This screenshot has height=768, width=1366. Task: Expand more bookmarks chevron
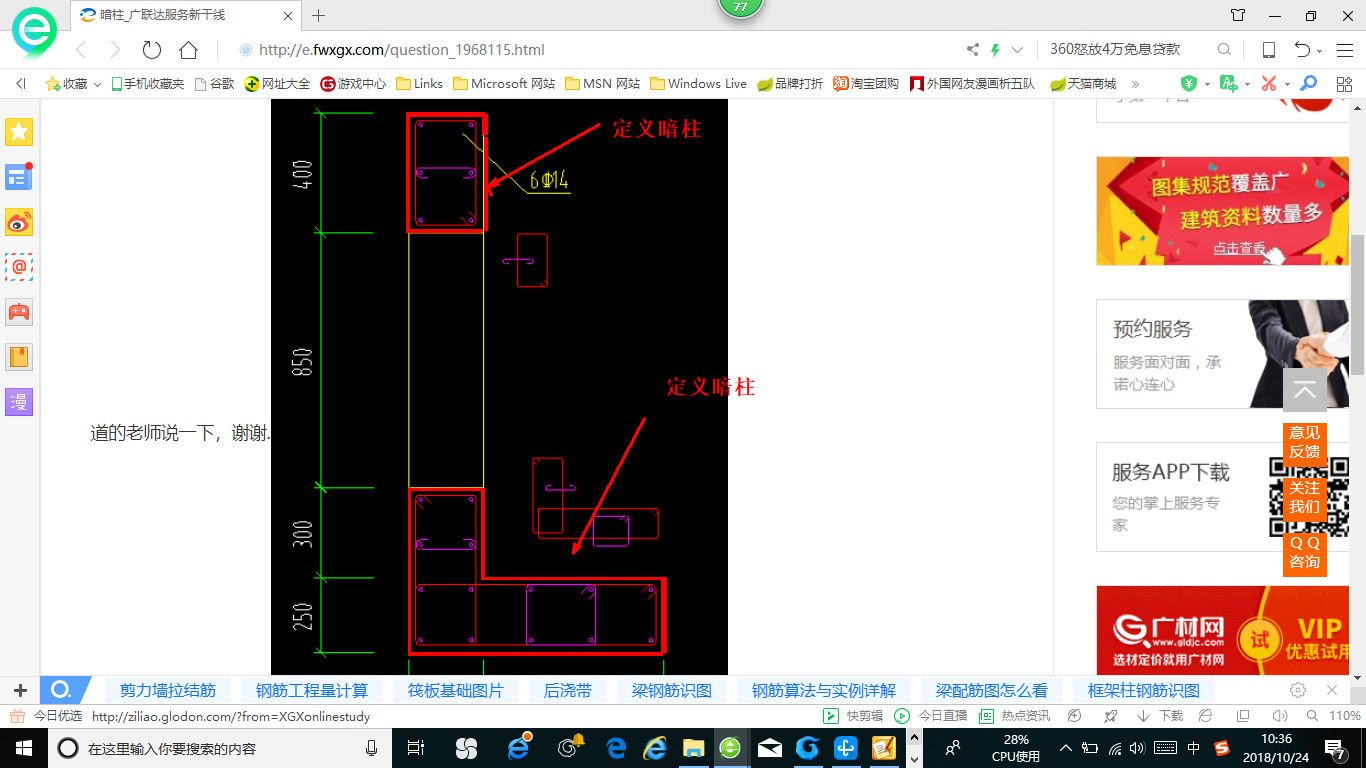(x=1135, y=84)
